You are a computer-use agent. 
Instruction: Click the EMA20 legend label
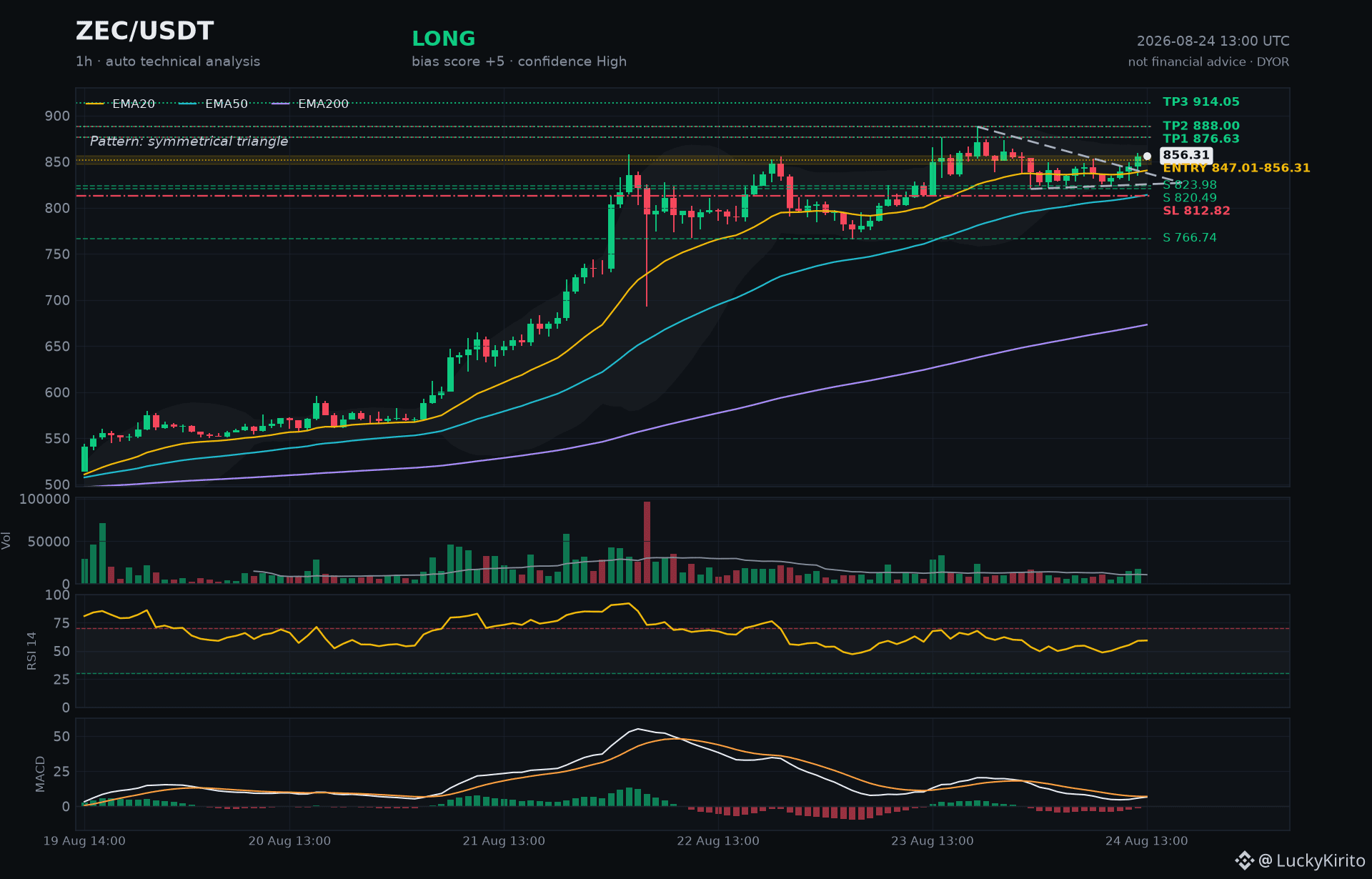[x=134, y=104]
